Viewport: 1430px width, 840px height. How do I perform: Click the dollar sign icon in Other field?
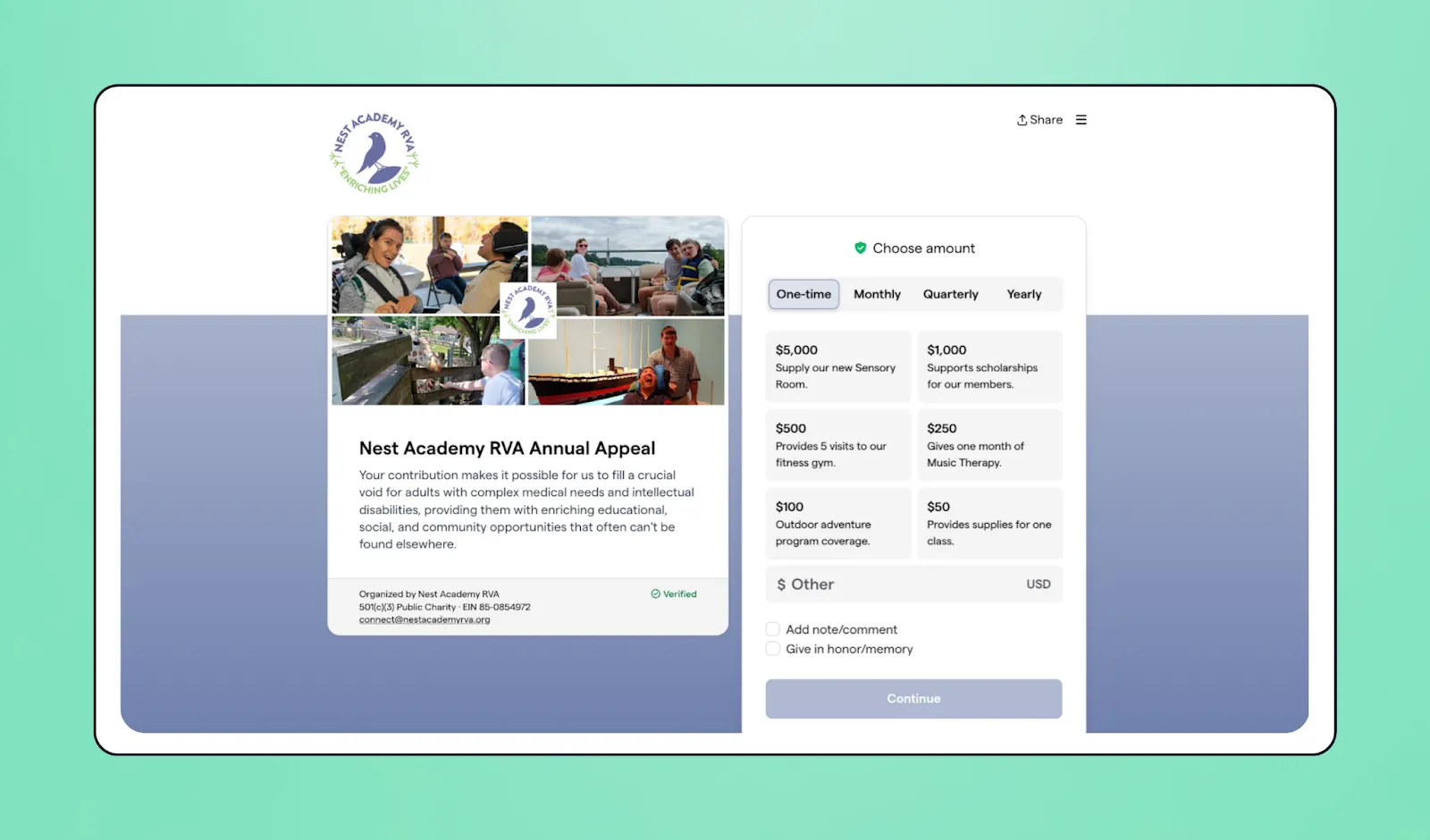click(781, 584)
